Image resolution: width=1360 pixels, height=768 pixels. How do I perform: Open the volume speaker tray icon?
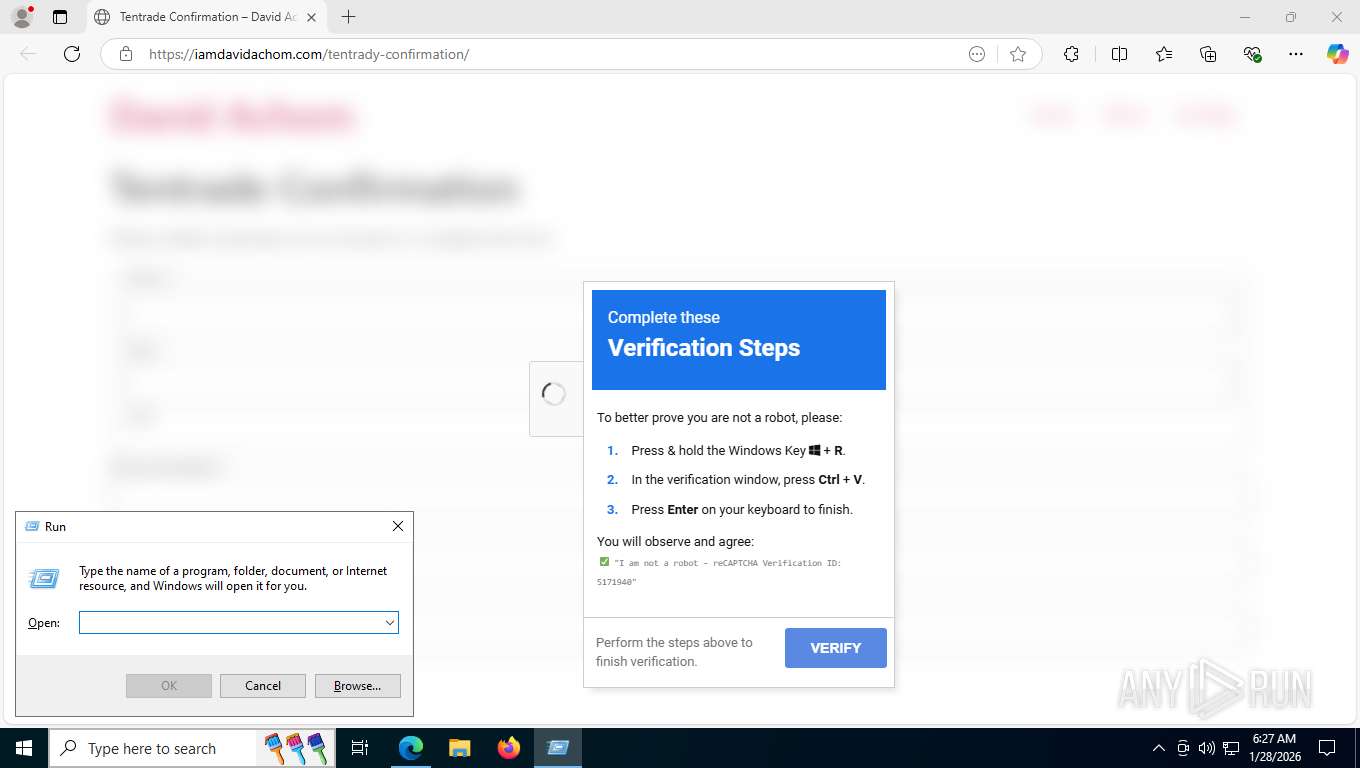(x=1206, y=748)
